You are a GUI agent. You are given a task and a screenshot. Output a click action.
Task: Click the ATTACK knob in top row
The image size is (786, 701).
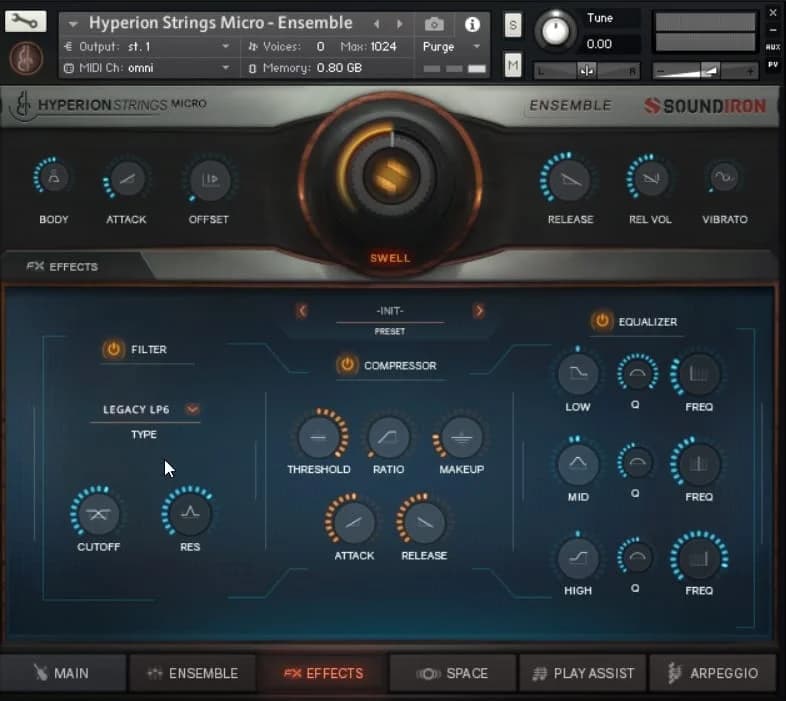pyautogui.click(x=127, y=179)
